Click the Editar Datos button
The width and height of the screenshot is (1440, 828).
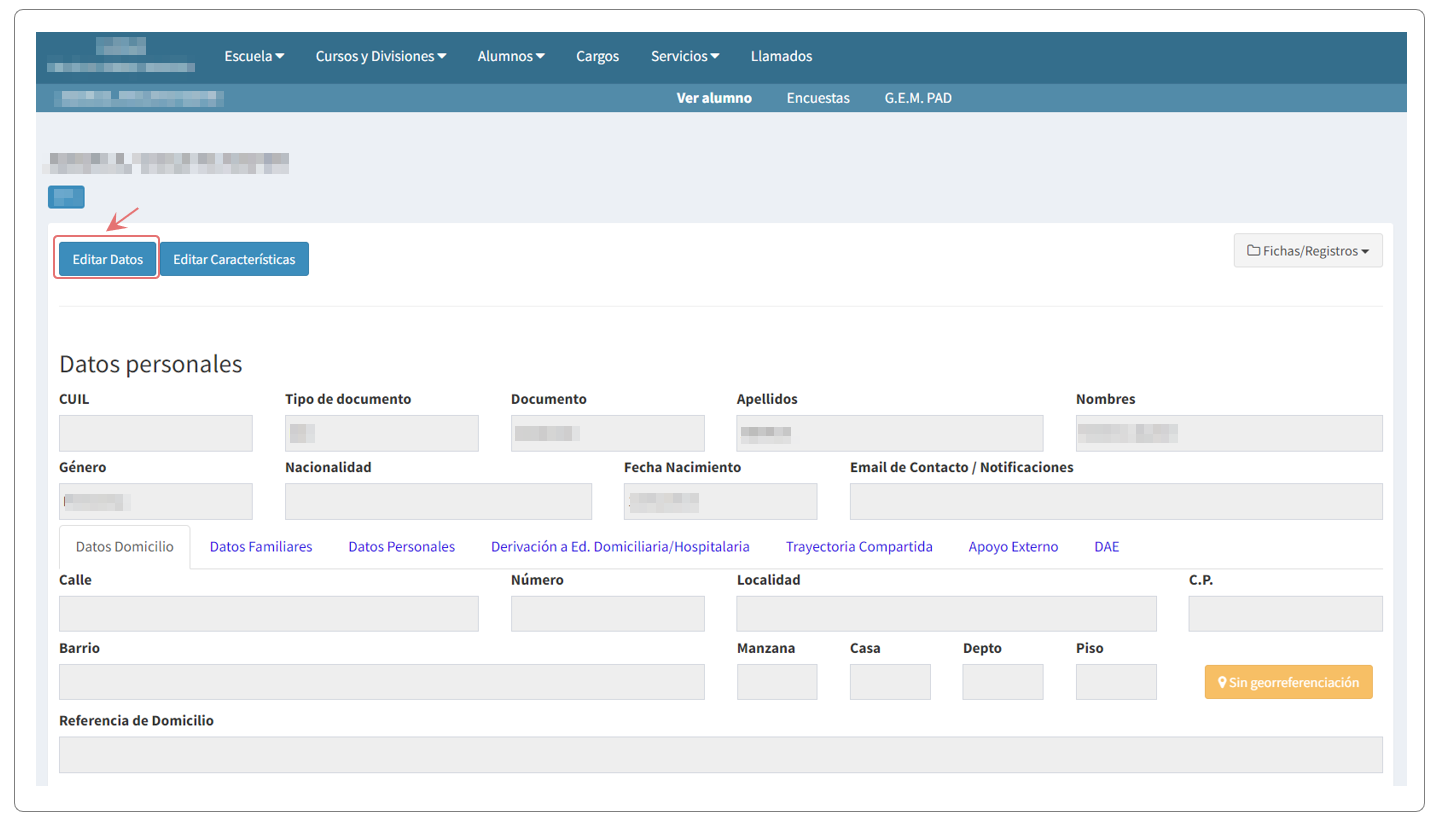click(x=108, y=259)
